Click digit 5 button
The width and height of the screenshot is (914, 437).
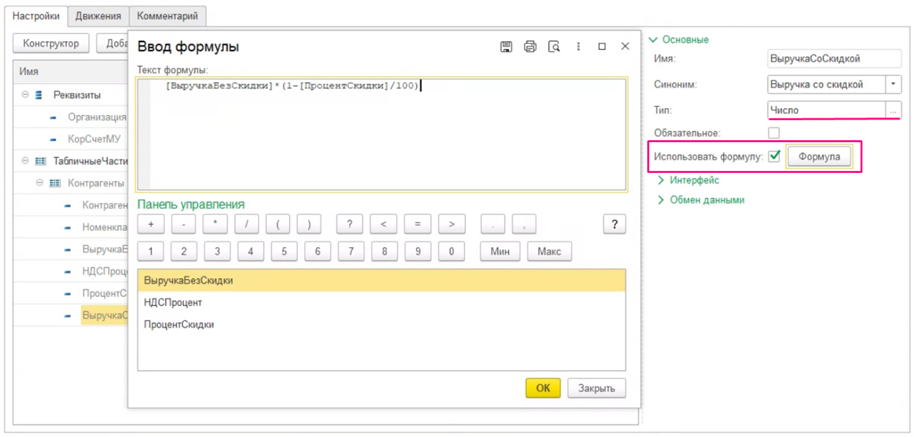coord(284,252)
